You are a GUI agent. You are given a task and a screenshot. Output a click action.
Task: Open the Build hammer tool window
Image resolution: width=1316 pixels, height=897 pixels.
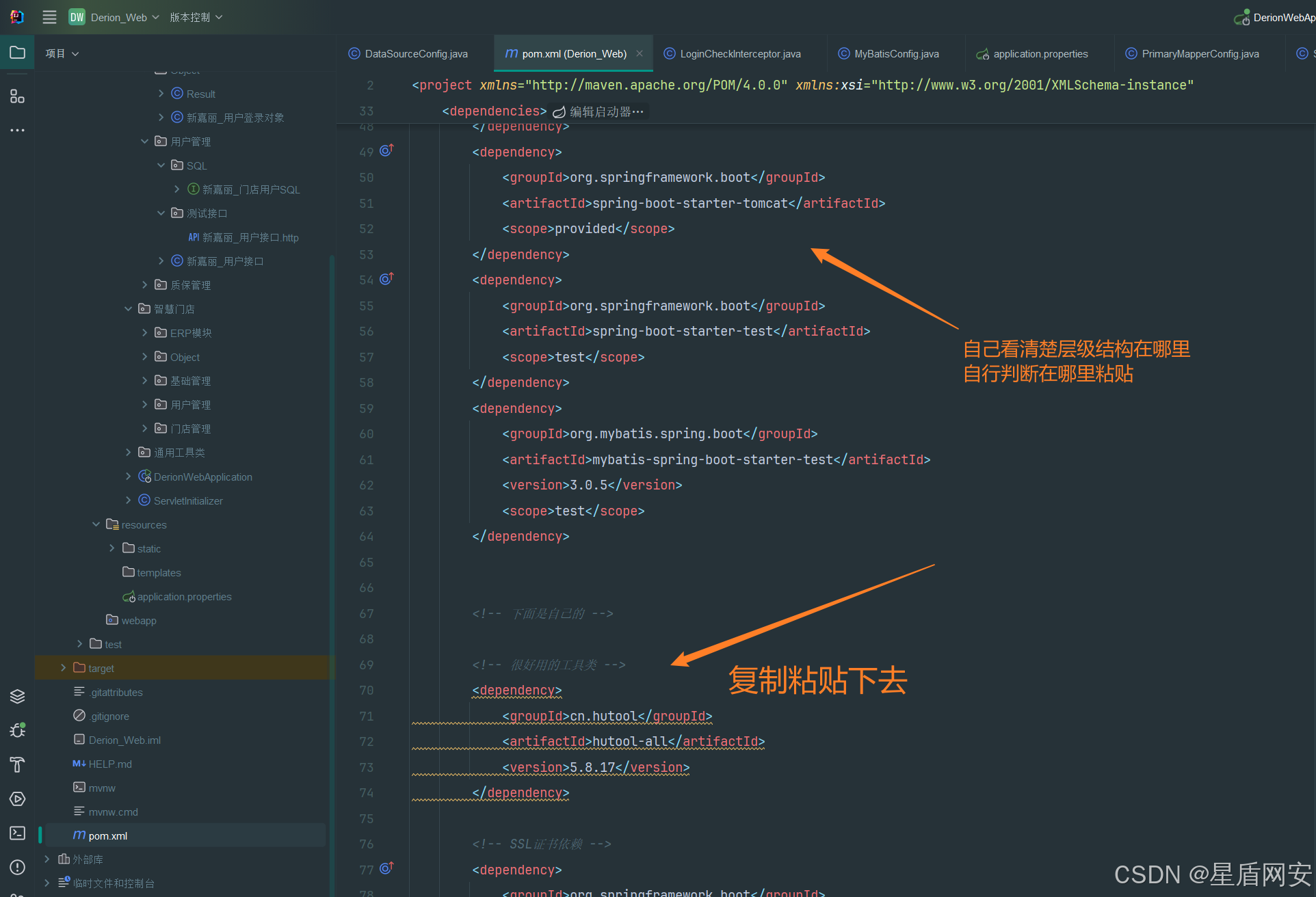pyautogui.click(x=17, y=764)
